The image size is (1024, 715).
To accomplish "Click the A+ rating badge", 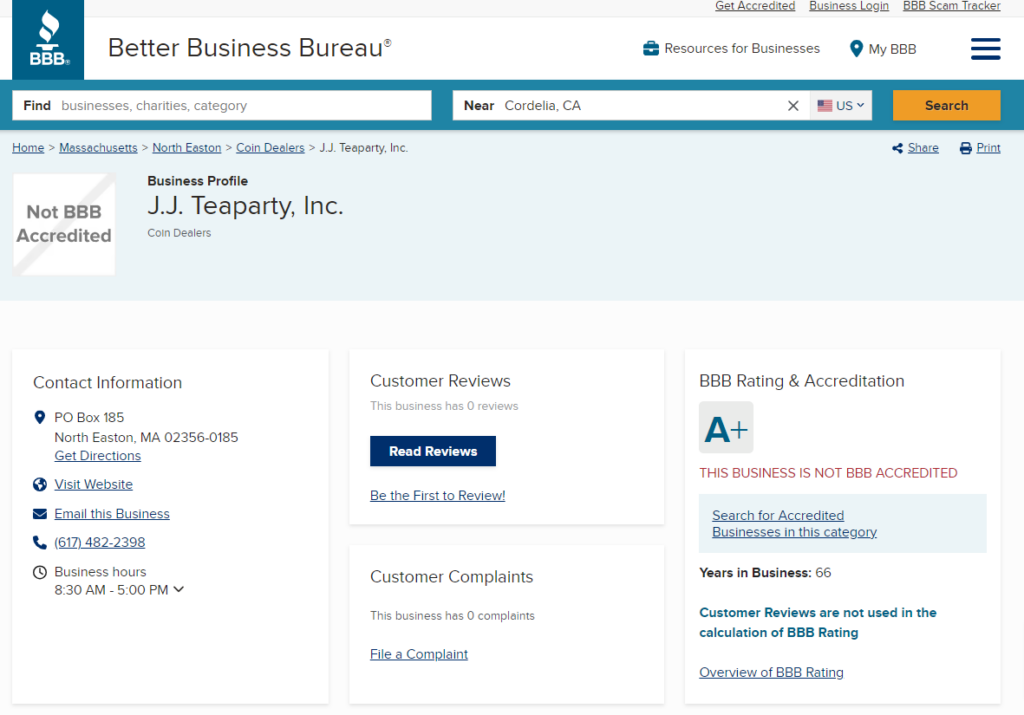I will (x=726, y=428).
